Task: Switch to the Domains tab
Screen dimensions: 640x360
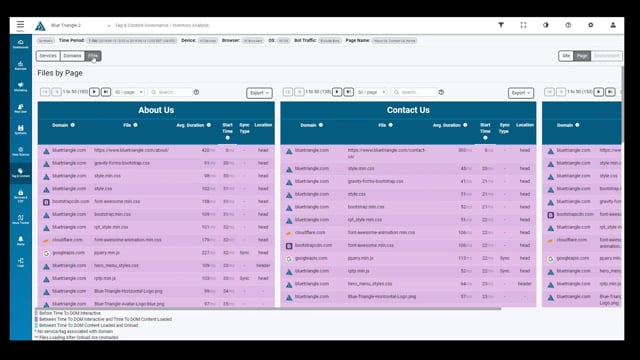Action: click(72, 56)
